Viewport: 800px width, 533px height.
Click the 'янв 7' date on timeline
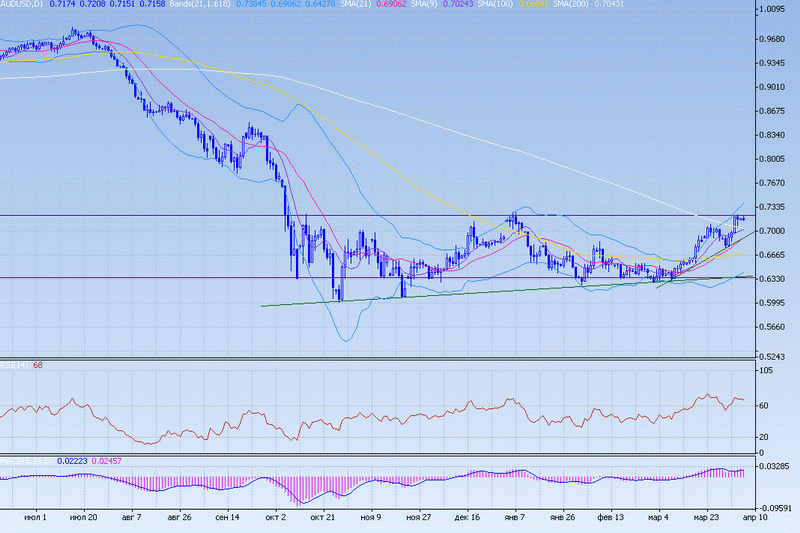[516, 519]
